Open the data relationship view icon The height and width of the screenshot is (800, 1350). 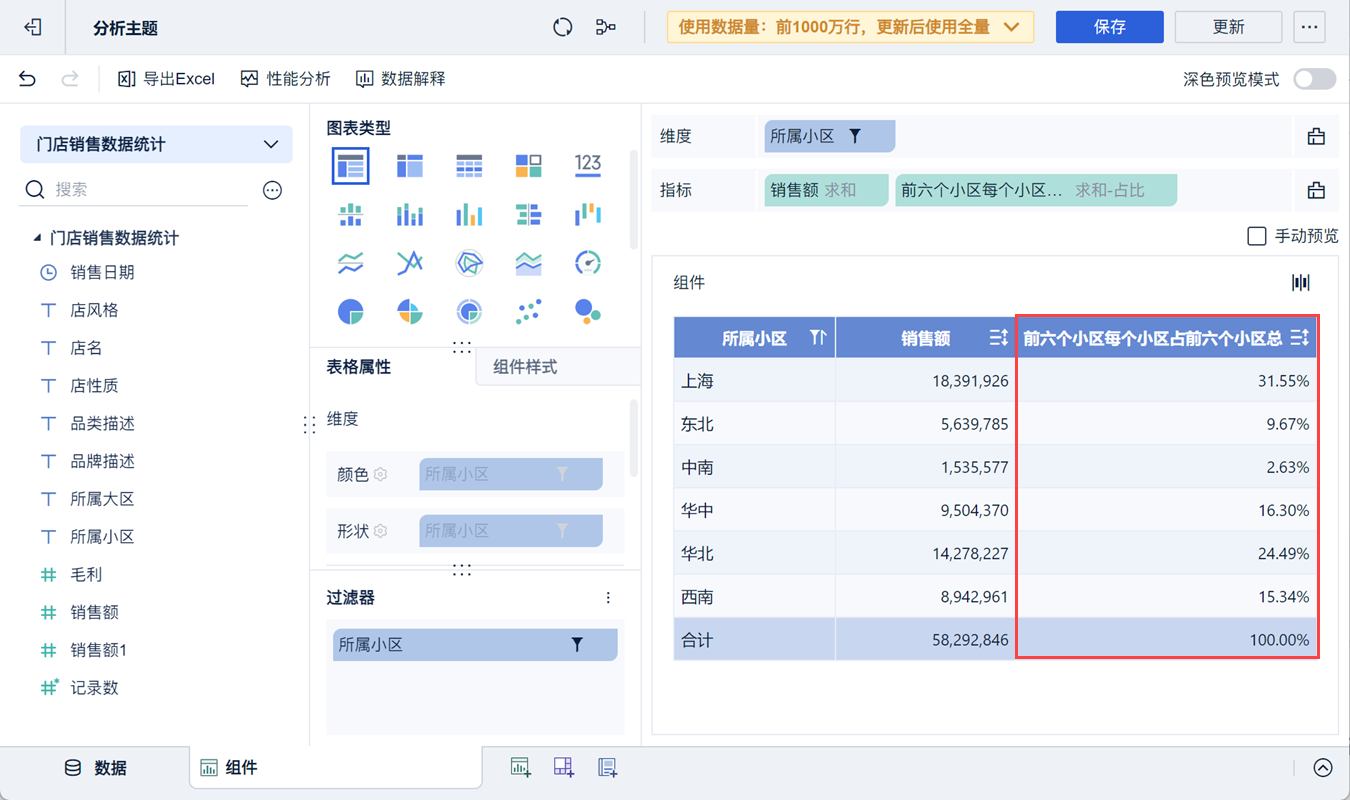point(606,27)
